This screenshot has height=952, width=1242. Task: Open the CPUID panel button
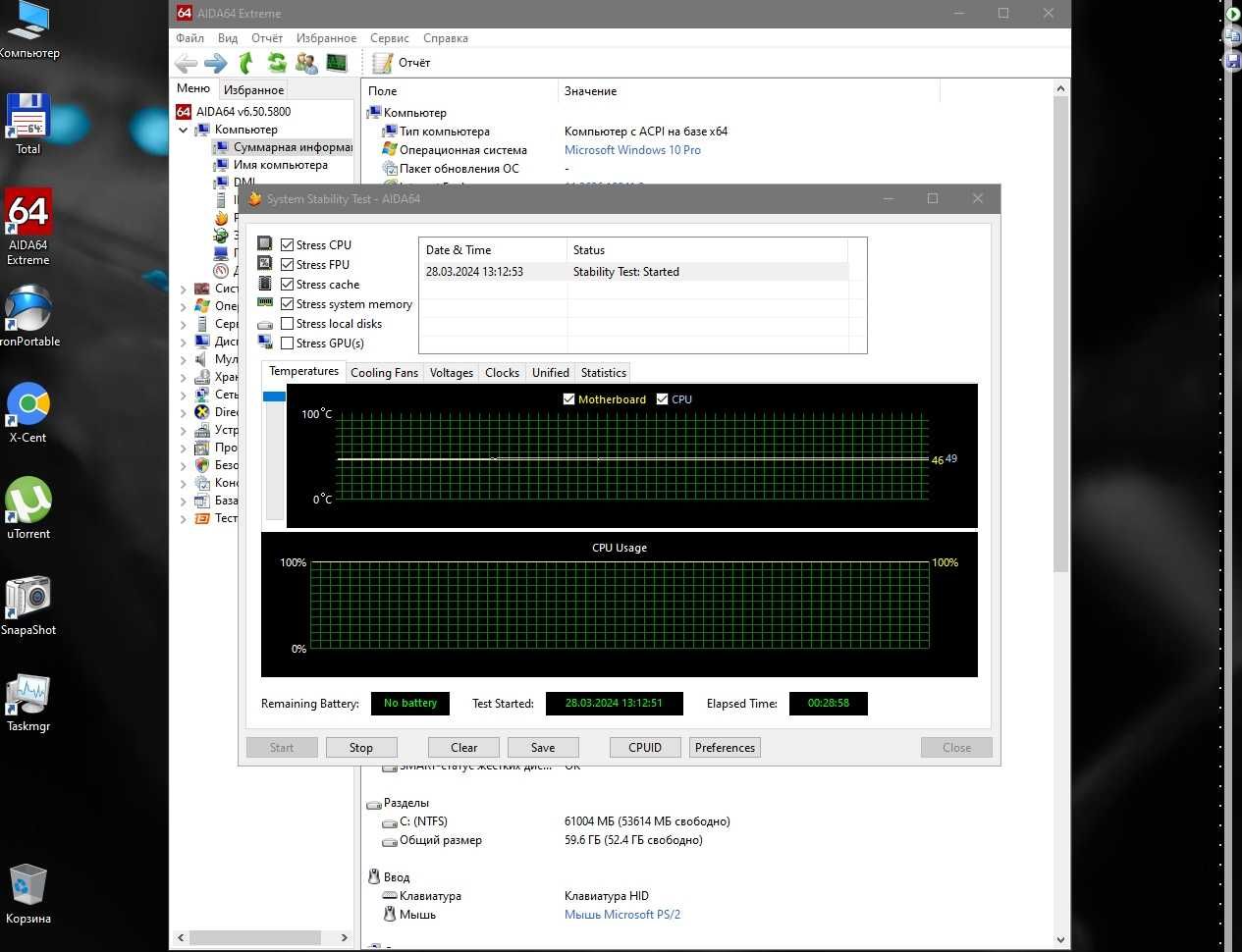coord(645,748)
